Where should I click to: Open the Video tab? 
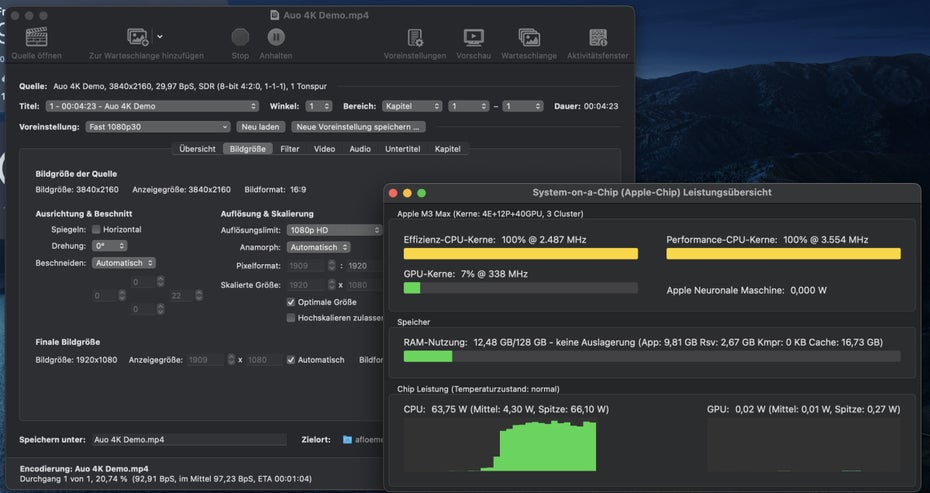(x=324, y=149)
